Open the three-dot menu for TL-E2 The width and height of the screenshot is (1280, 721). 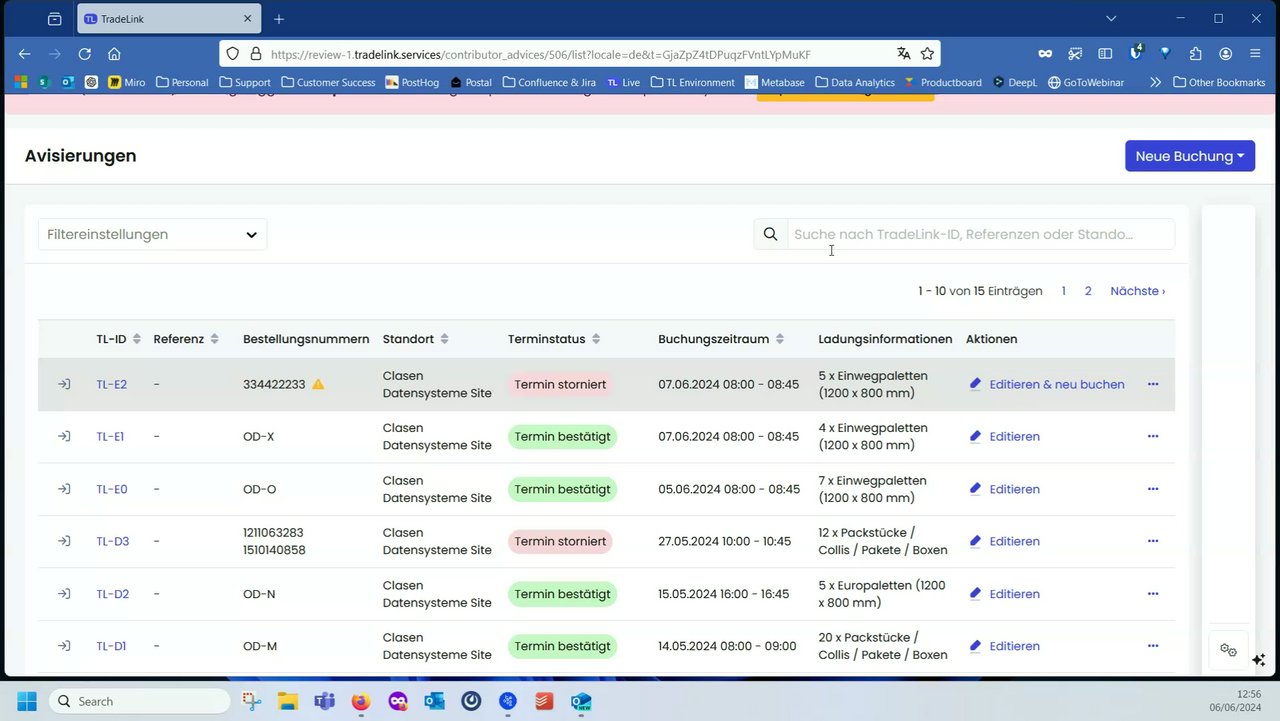[1153, 384]
